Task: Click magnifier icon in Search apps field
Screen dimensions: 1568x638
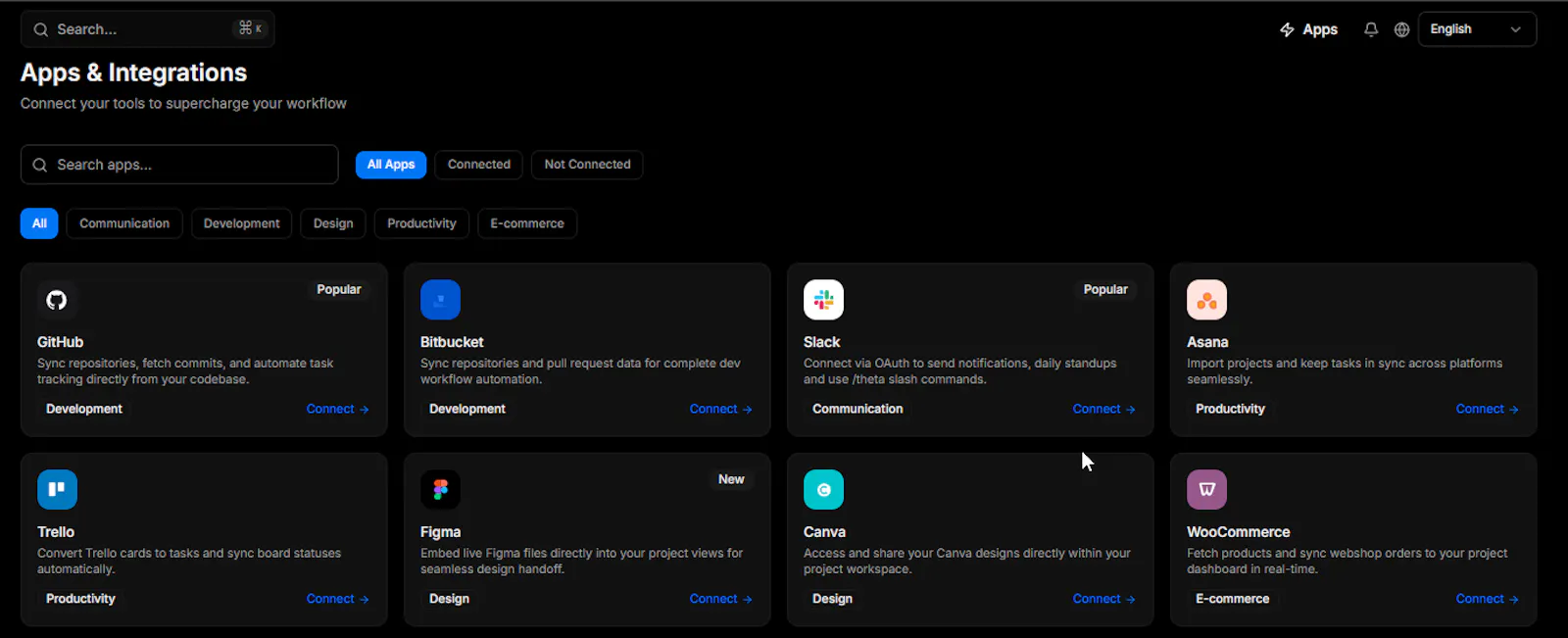Action: pos(40,165)
